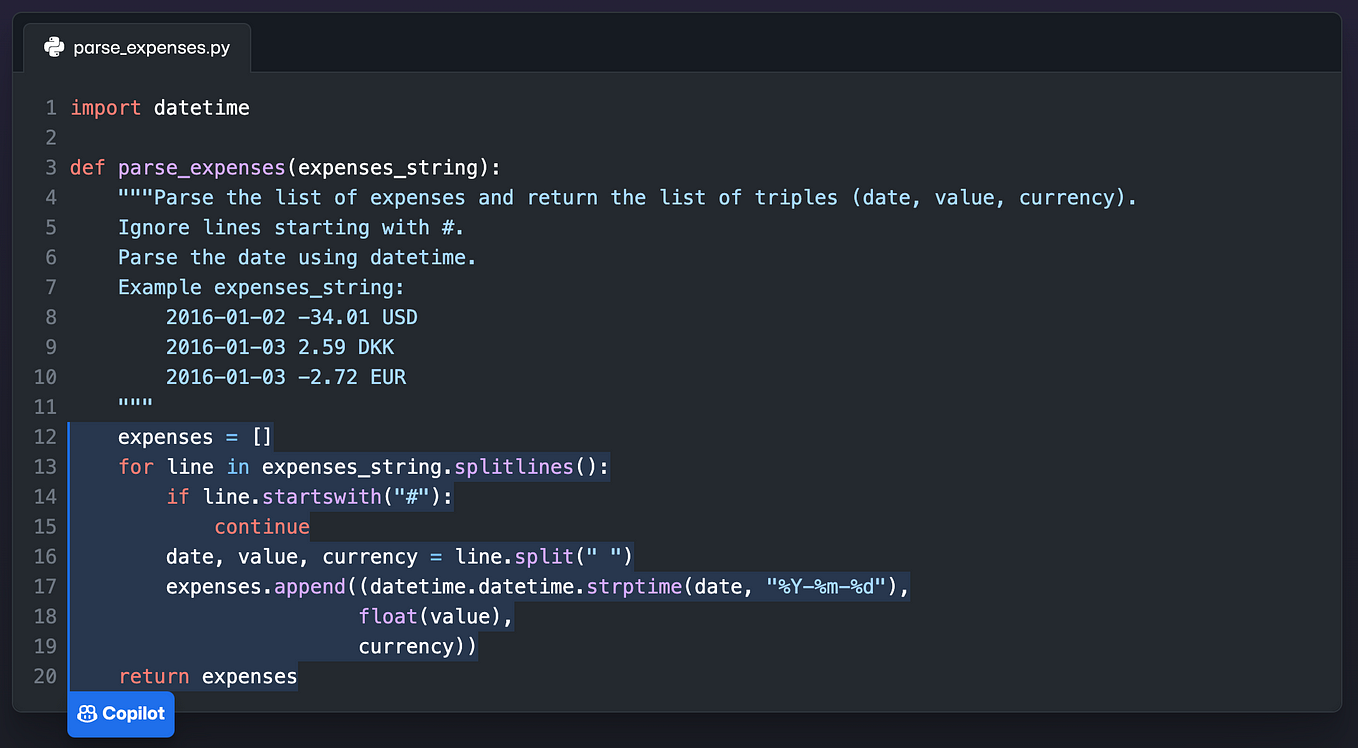This screenshot has height=748, width=1358.
Task: Select the docstring closing quotes on line 11
Action: pyautogui.click(x=135, y=406)
